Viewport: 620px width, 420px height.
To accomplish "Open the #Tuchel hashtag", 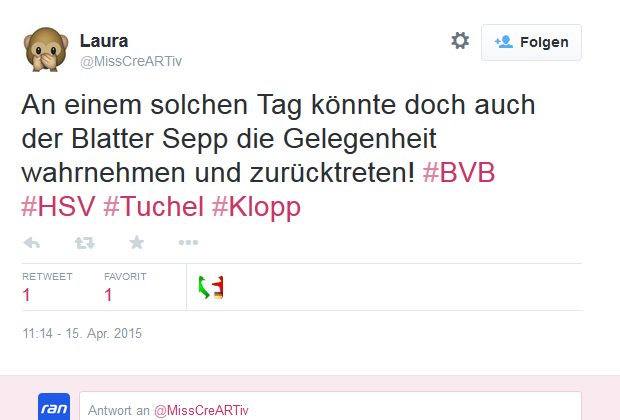I will [x=154, y=206].
